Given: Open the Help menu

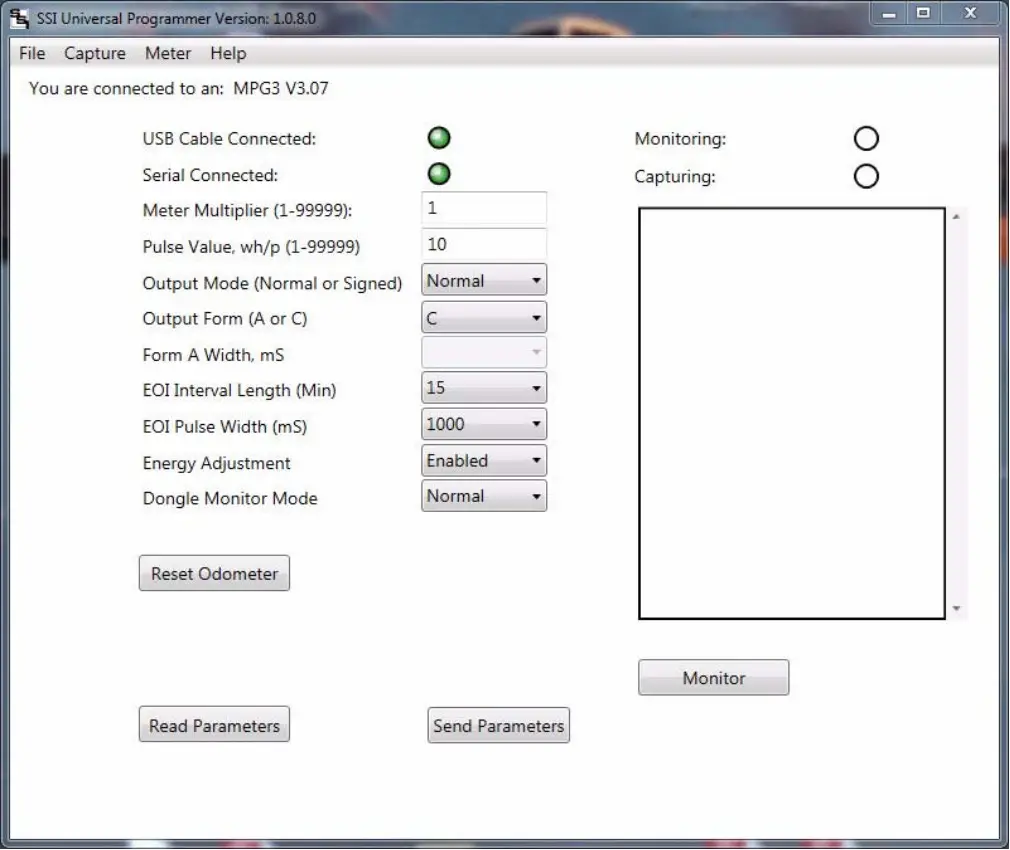Looking at the screenshot, I should click(228, 54).
